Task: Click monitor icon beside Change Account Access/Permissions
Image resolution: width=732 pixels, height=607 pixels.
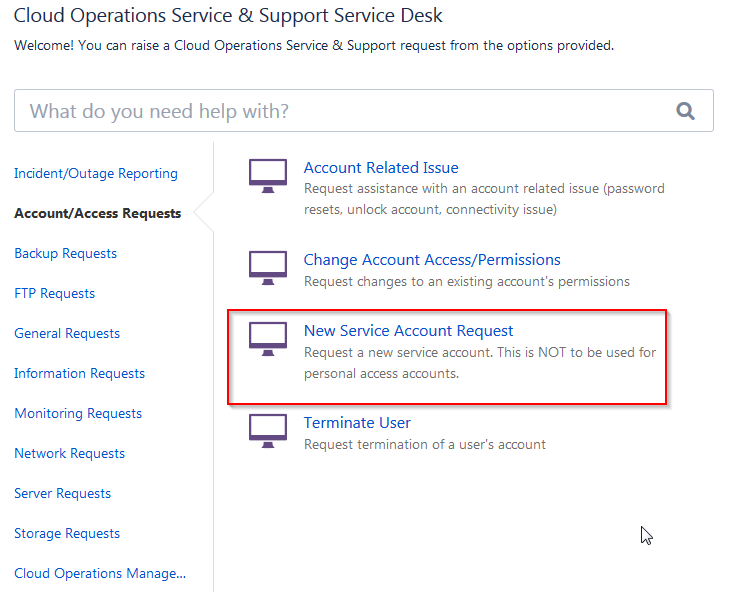Action: click(x=268, y=268)
